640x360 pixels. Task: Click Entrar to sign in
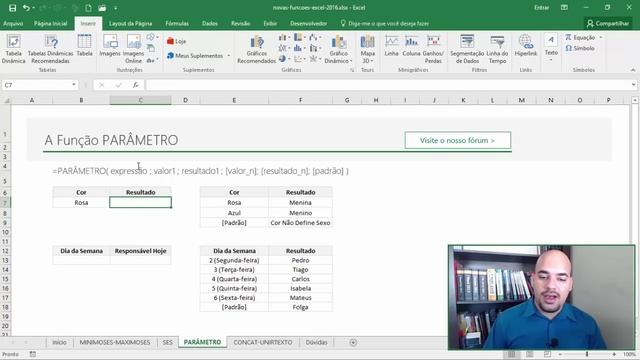pyautogui.click(x=542, y=8)
